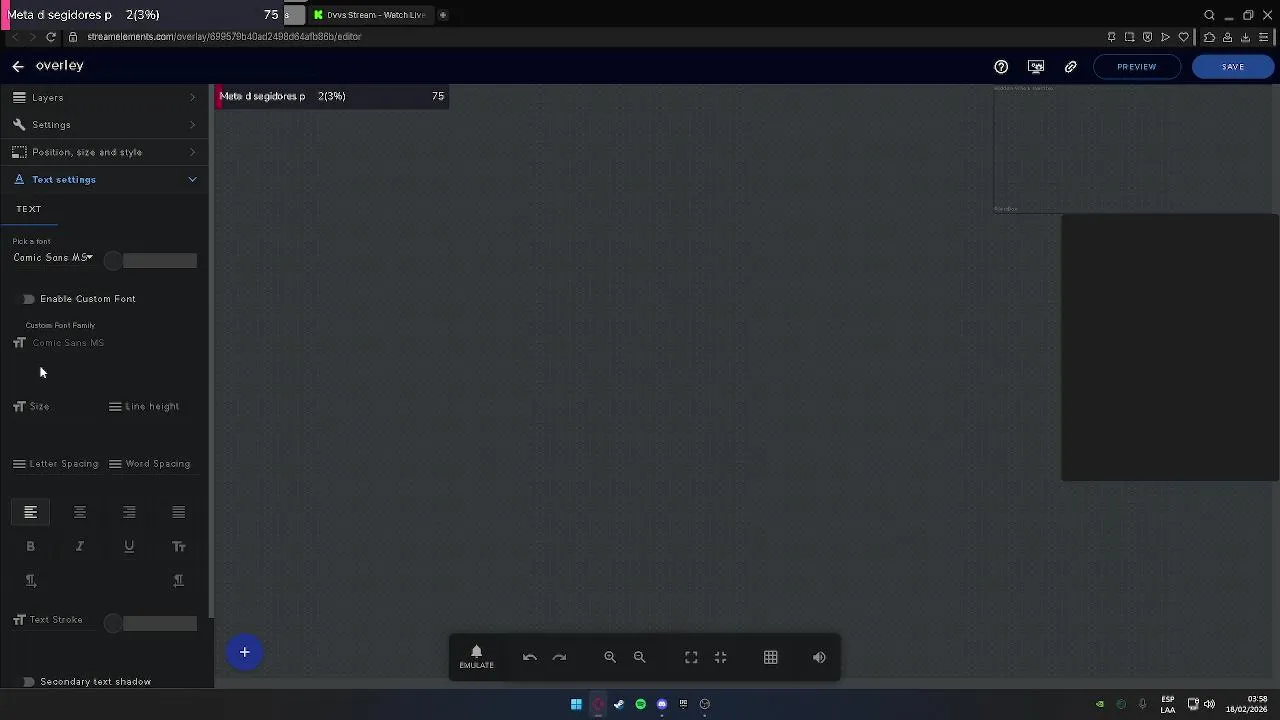Click the monitor overlay settings icon

(x=1036, y=67)
